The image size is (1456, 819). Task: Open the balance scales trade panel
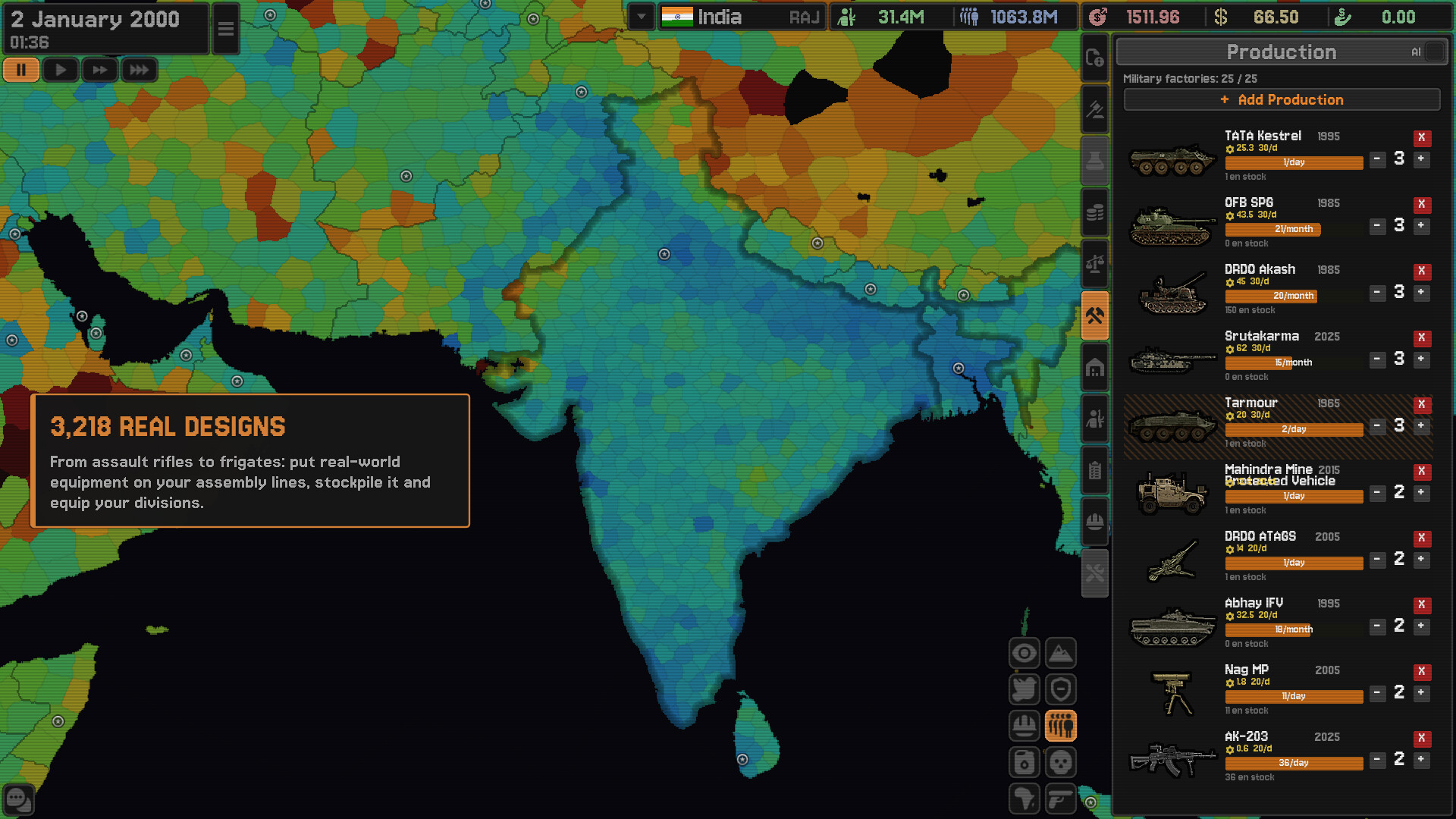click(1094, 264)
